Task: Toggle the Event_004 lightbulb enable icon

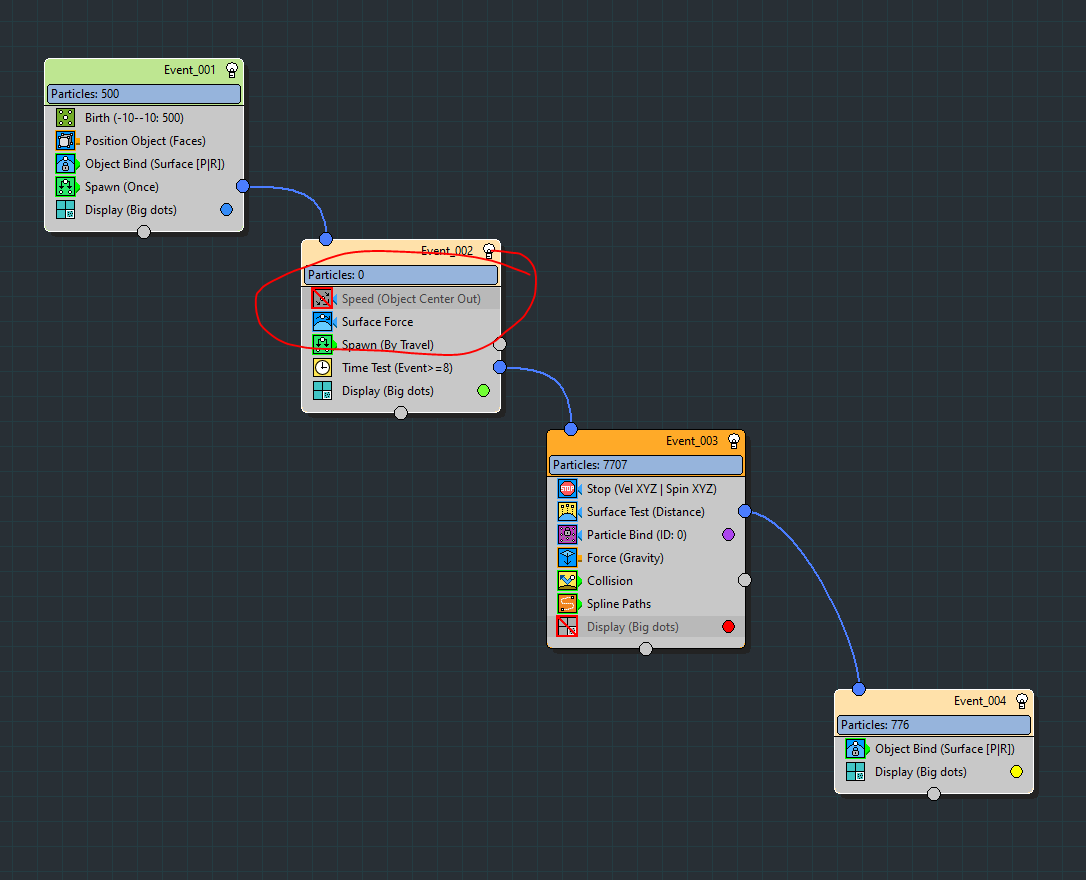Action: click(x=1022, y=701)
